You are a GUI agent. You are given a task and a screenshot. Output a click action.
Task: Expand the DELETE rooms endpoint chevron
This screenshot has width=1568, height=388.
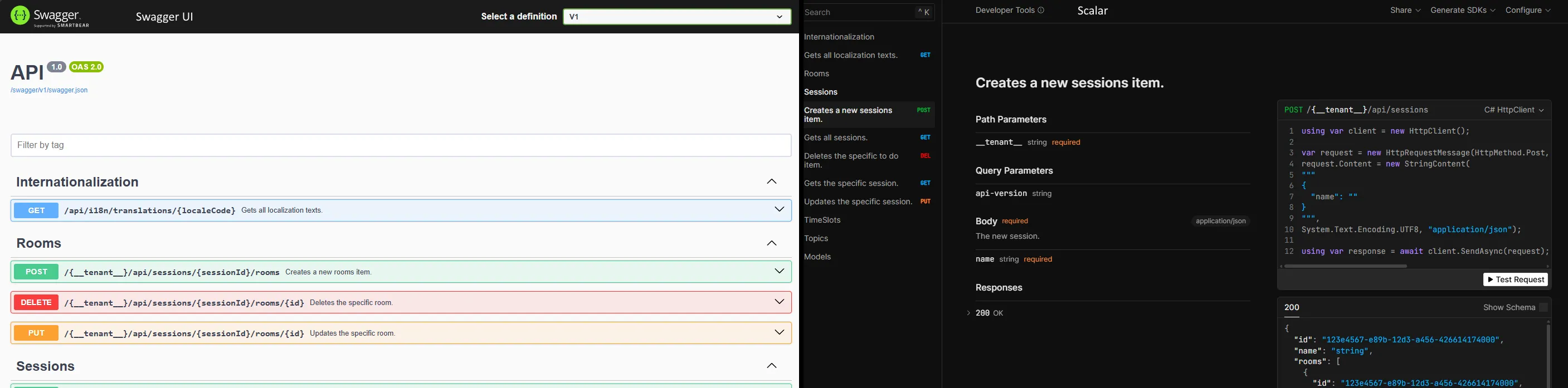(779, 302)
